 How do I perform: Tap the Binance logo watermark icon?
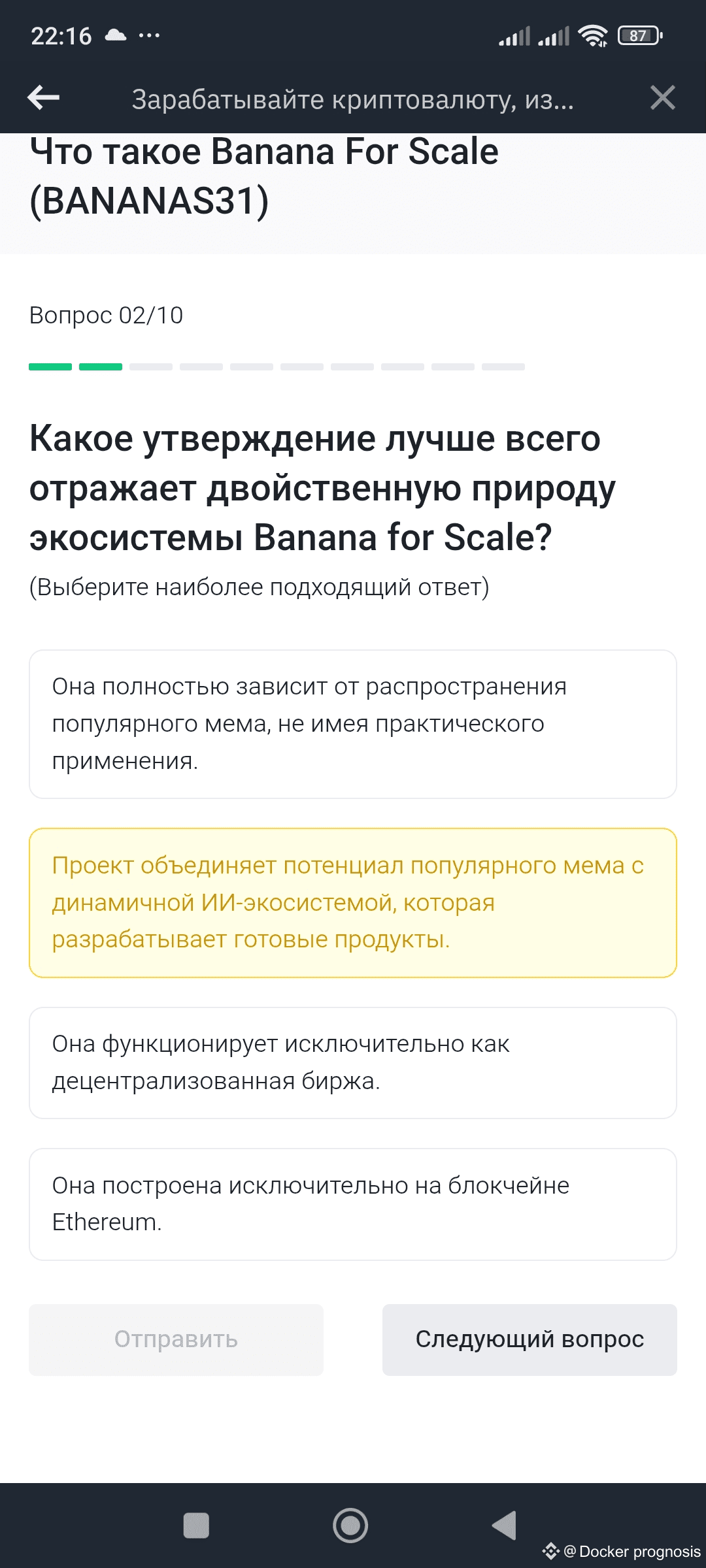pyautogui.click(x=550, y=1551)
